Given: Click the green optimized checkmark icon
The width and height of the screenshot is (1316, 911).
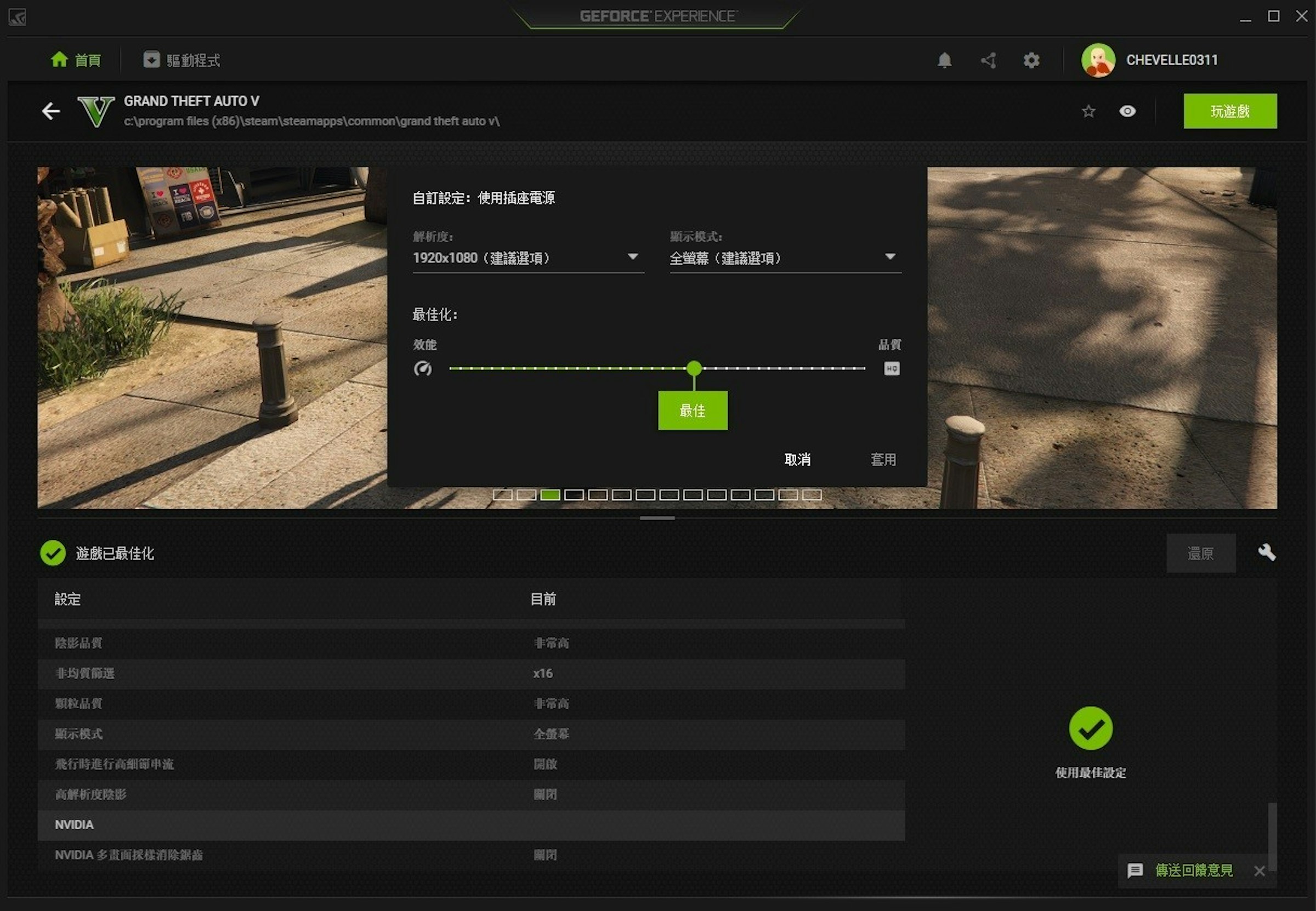Looking at the screenshot, I should (53, 553).
